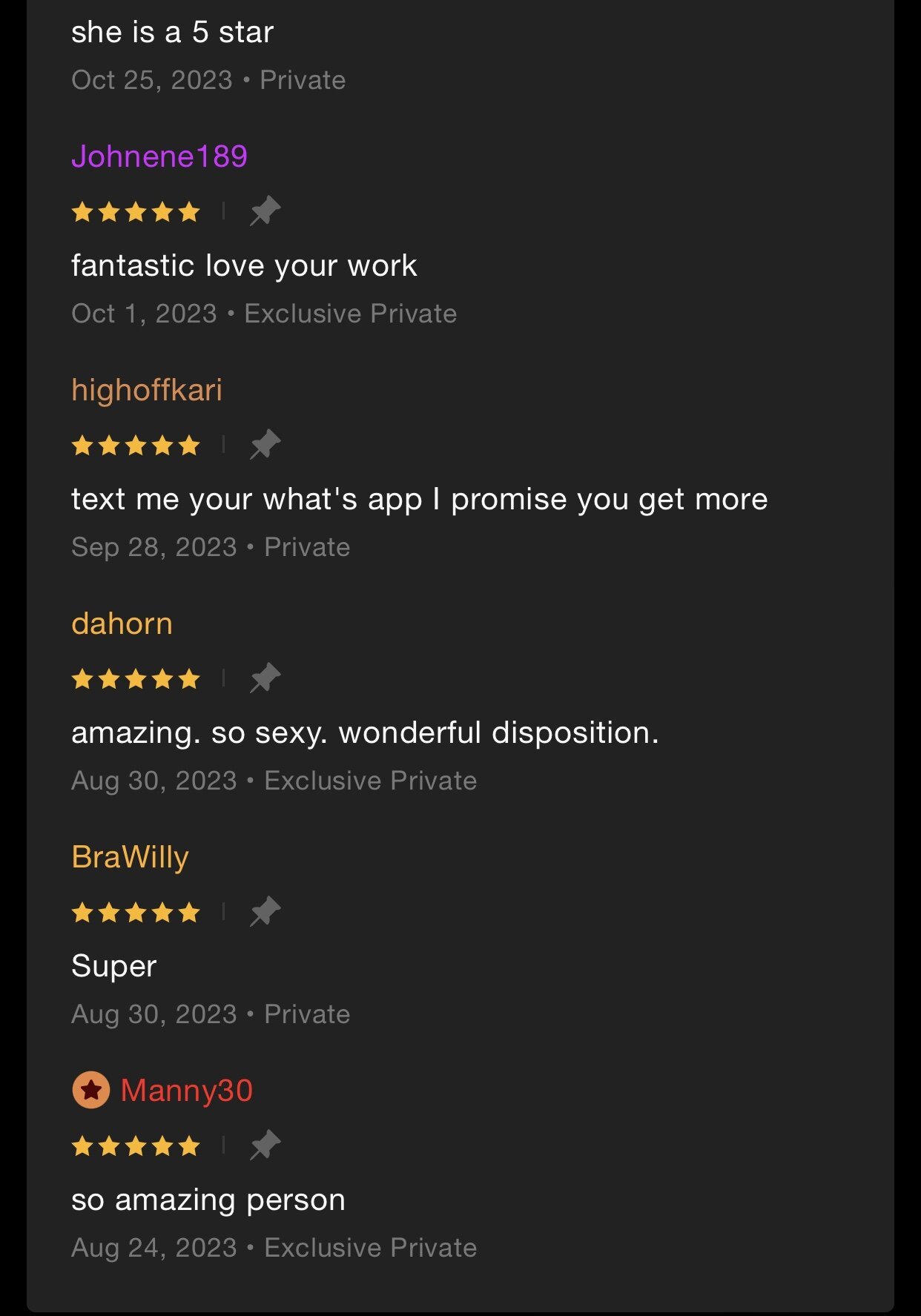Screen dimensions: 921x1316
Task: Pin the highoffkari review
Action: point(265,445)
